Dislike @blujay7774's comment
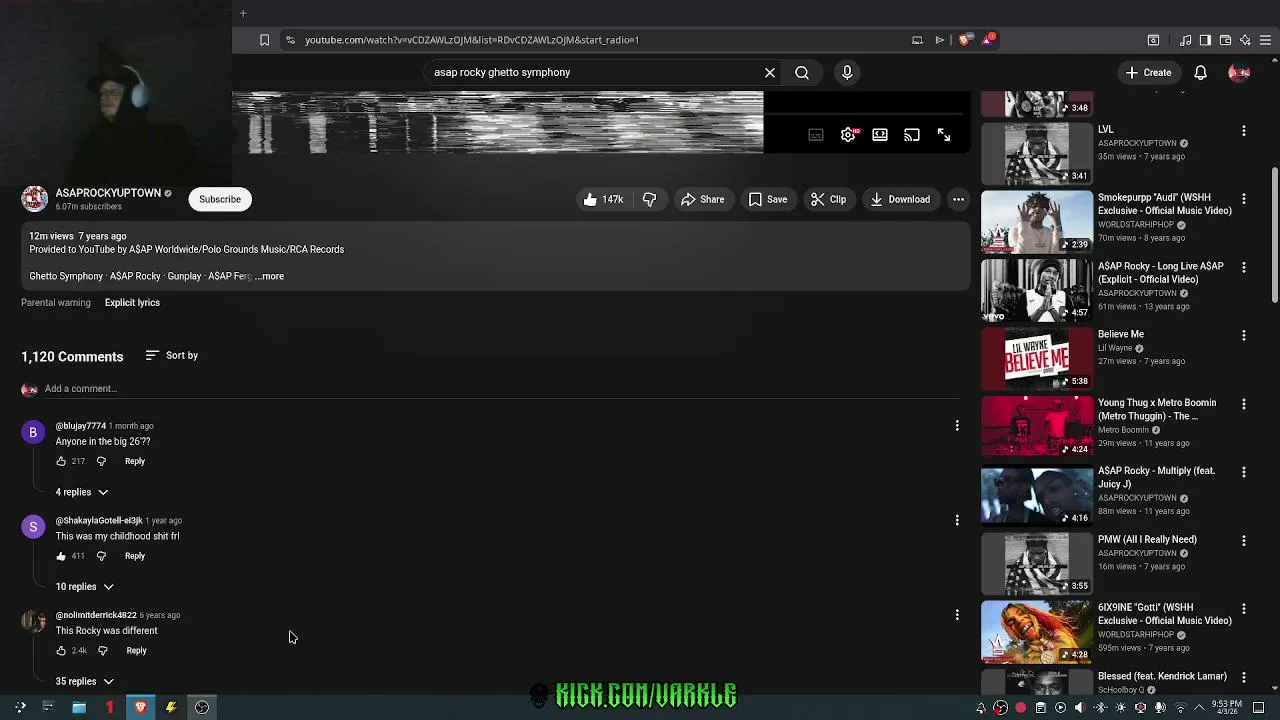 tap(101, 461)
